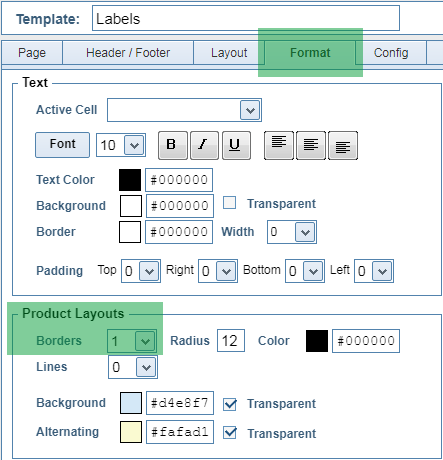
Task: Align text to the right
Action: pyautogui.click(x=343, y=145)
